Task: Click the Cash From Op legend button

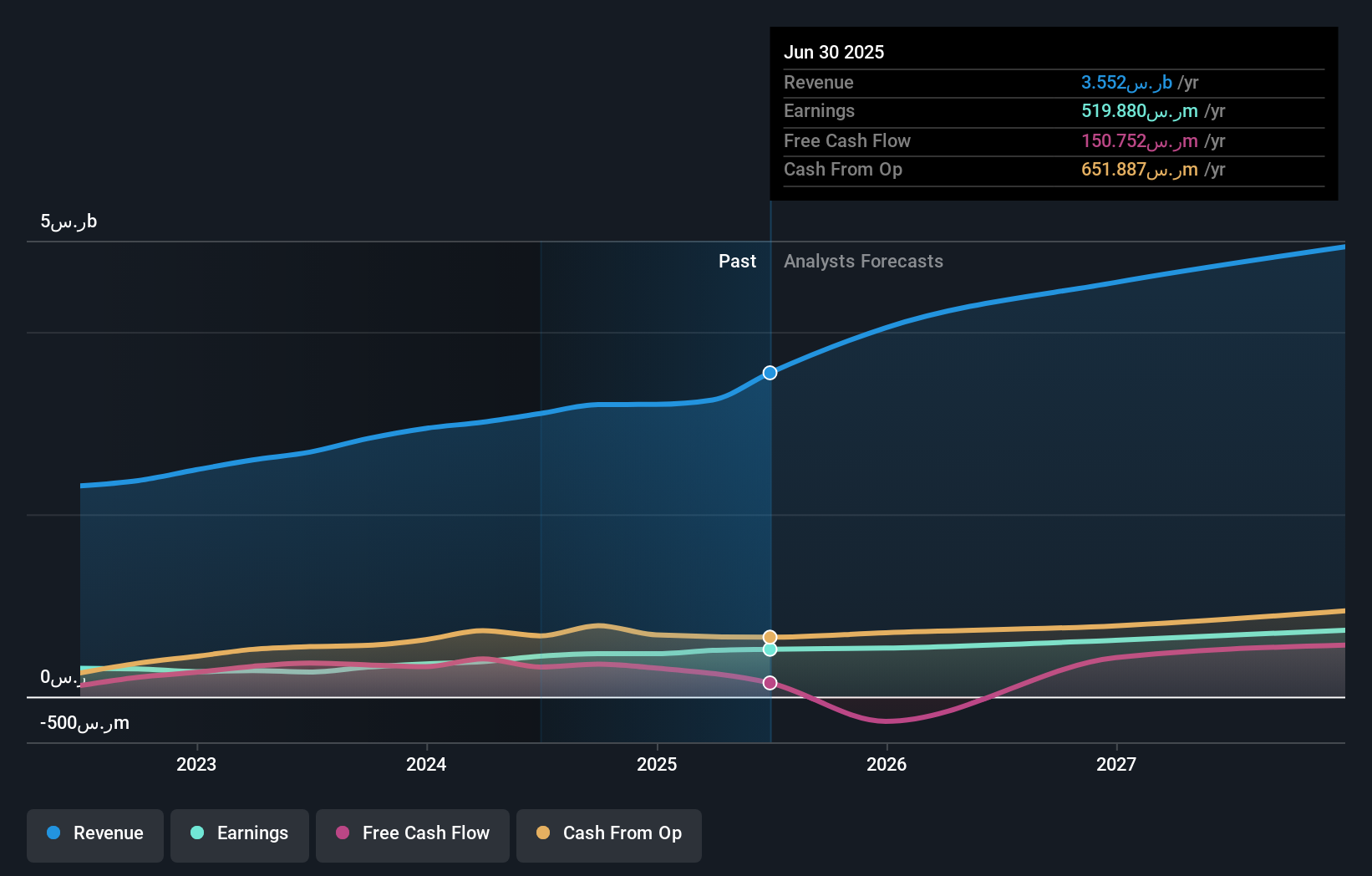Action: (608, 833)
